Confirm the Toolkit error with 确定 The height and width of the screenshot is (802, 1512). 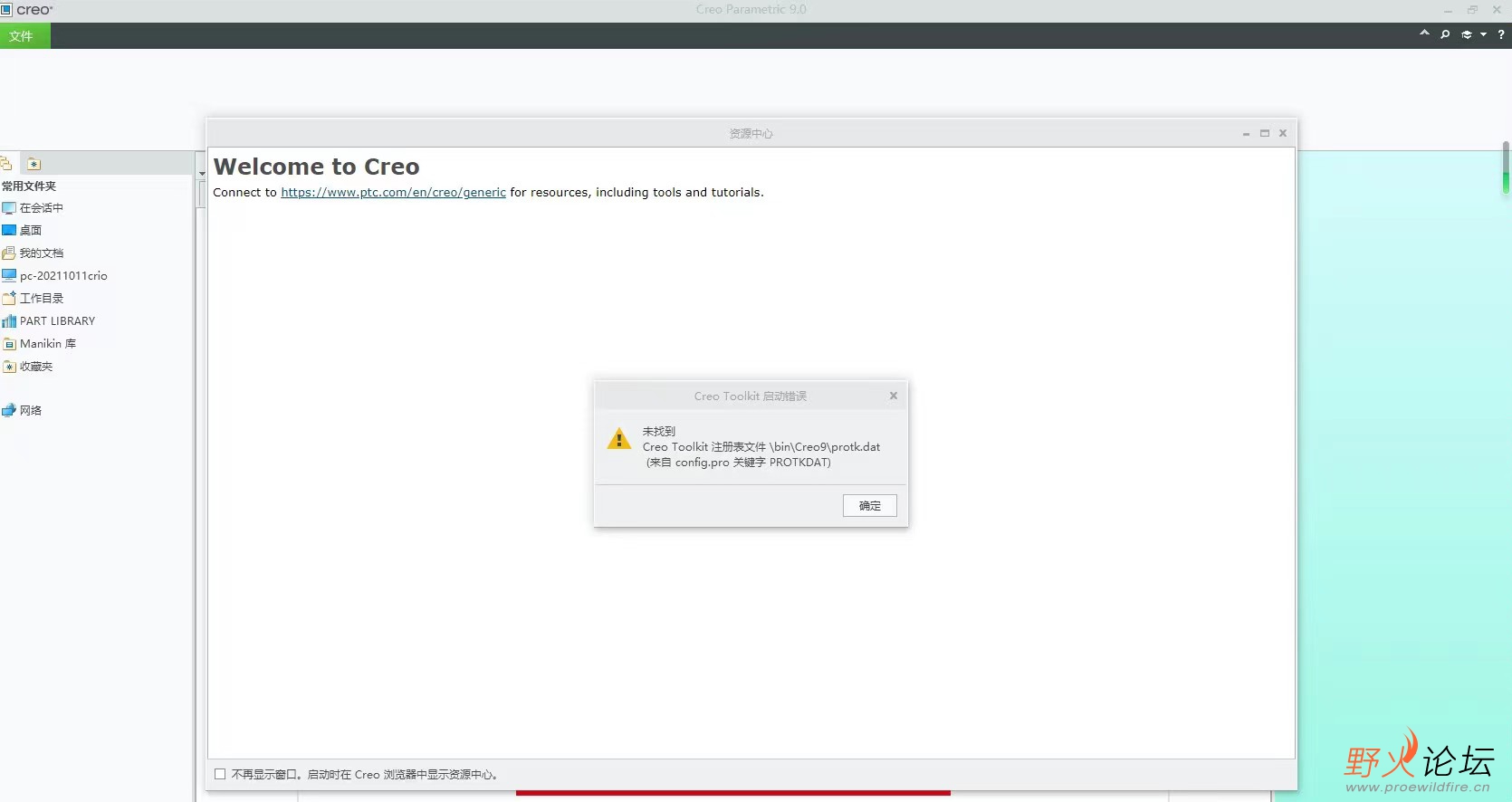click(x=869, y=506)
